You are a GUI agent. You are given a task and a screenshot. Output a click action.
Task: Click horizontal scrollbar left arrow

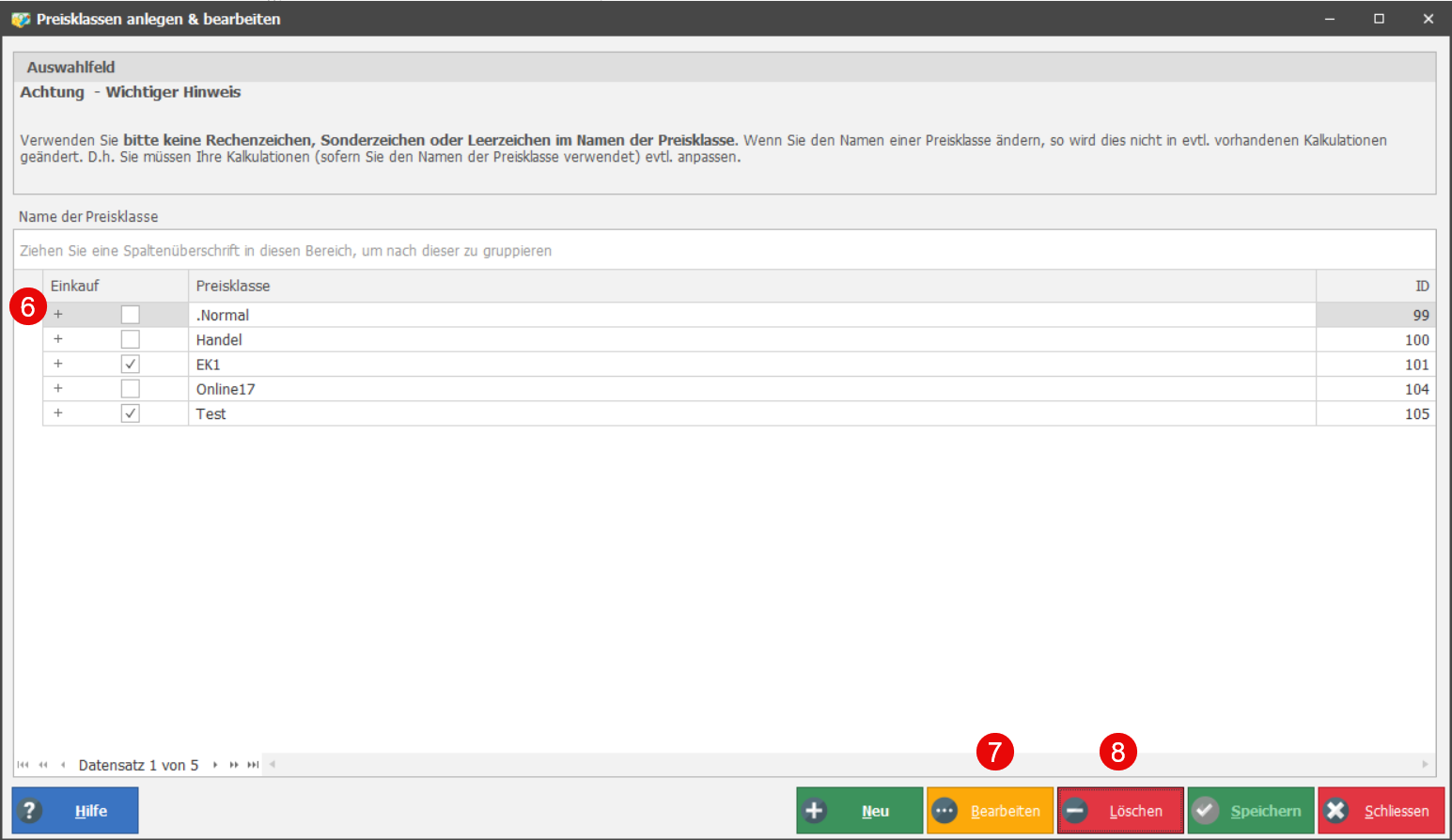pyautogui.click(x=273, y=764)
